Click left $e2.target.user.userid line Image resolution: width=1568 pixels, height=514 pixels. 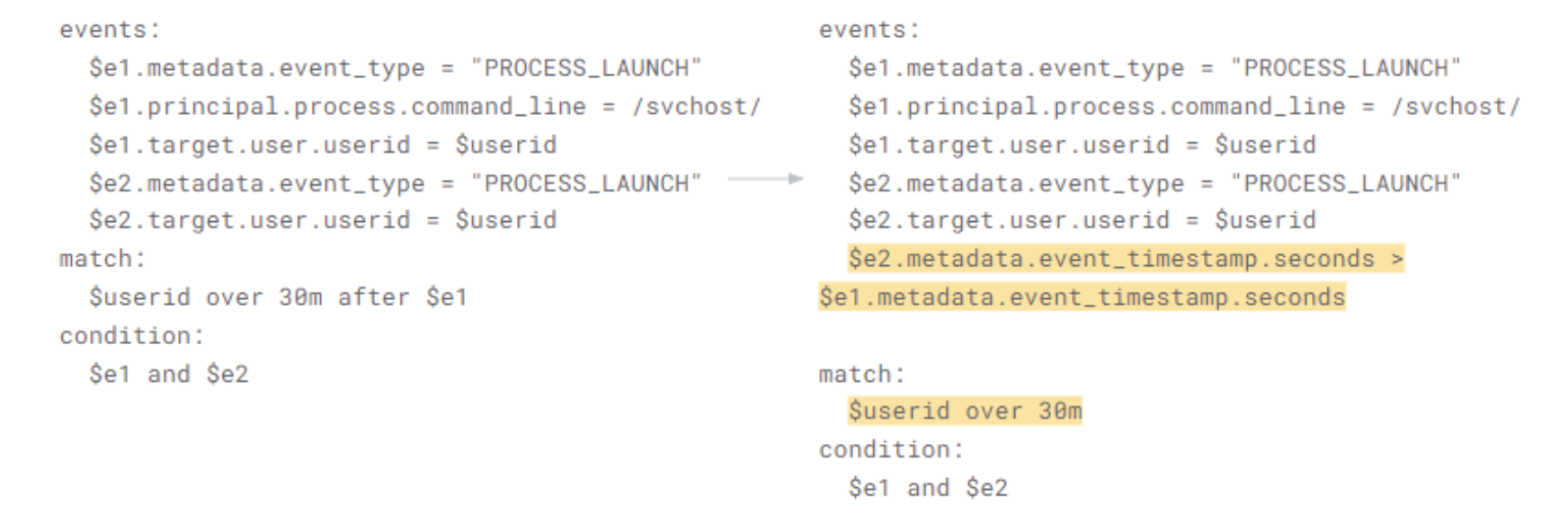point(323,220)
